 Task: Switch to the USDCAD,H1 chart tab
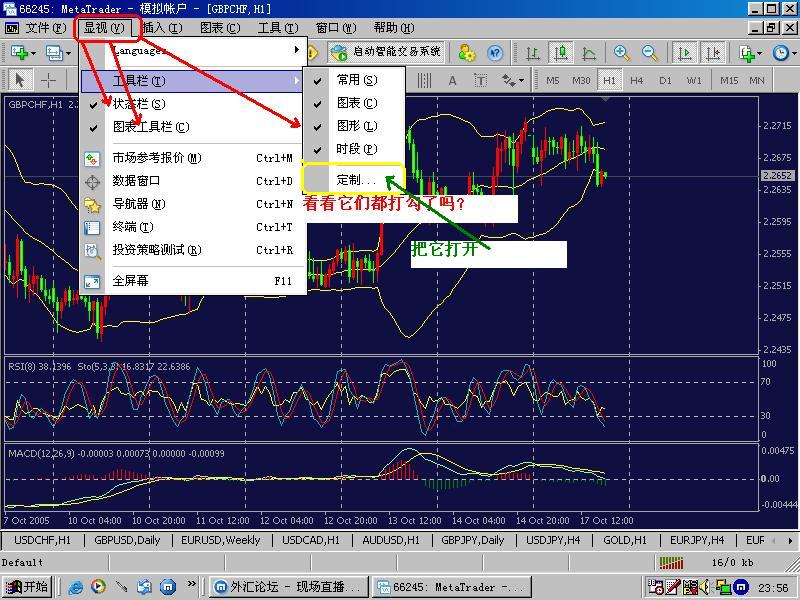tap(311, 540)
